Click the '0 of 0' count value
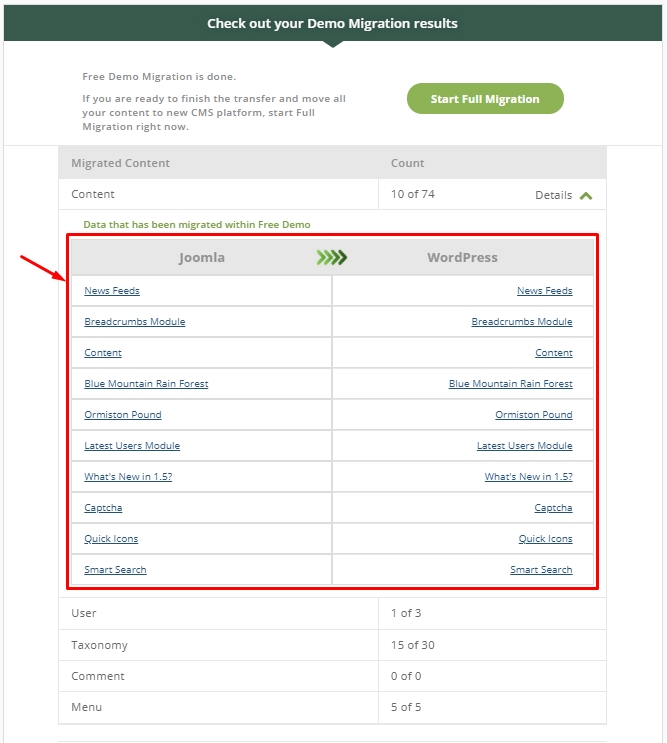This screenshot has height=743, width=667. 406,676
